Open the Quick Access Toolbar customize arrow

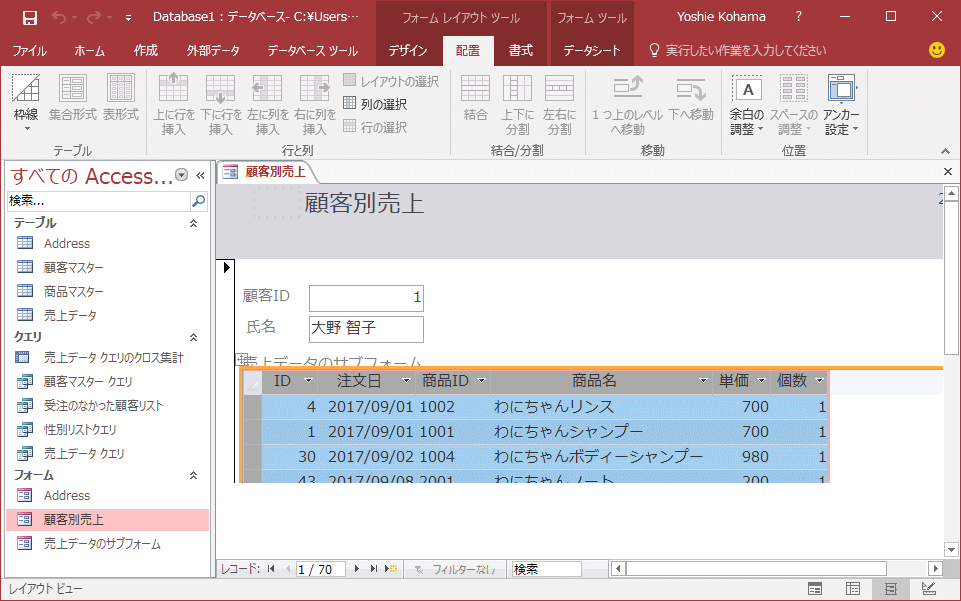click(128, 18)
